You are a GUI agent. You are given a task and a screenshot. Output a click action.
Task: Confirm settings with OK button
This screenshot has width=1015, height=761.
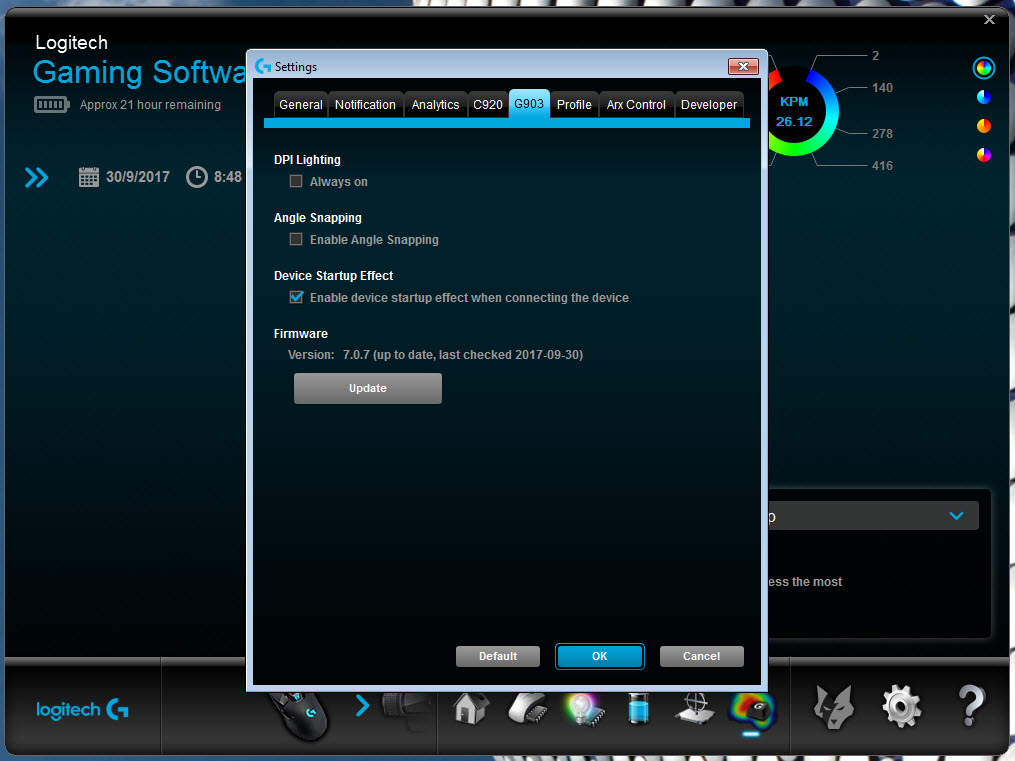[599, 656]
